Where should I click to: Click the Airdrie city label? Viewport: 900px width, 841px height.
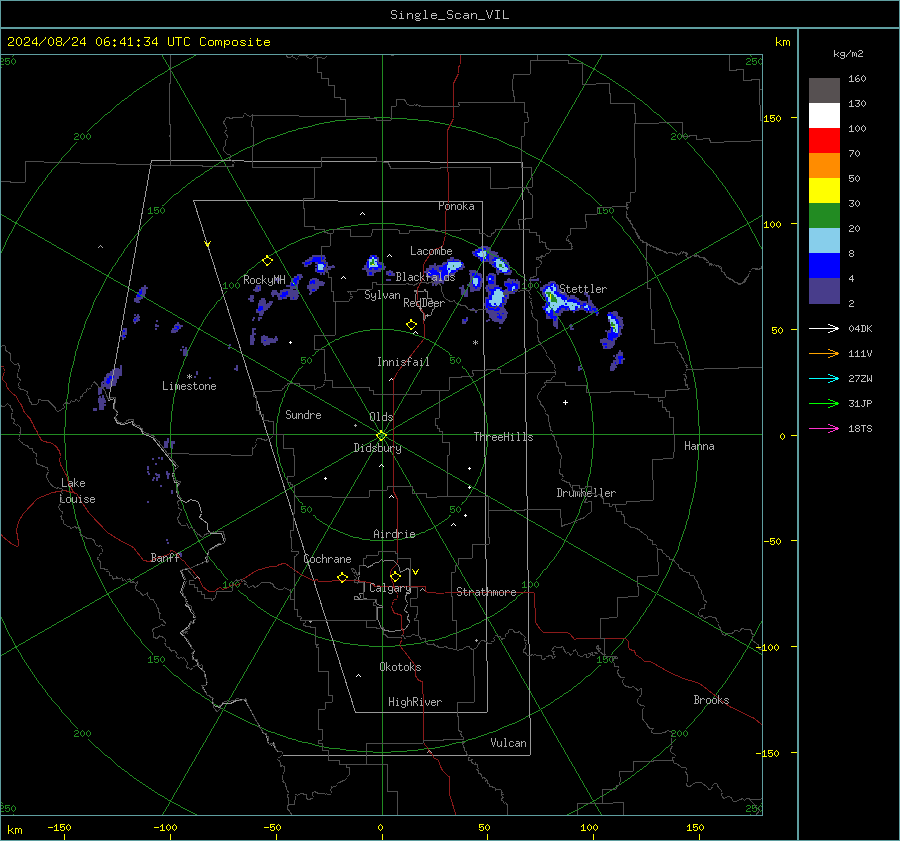pyautogui.click(x=394, y=534)
